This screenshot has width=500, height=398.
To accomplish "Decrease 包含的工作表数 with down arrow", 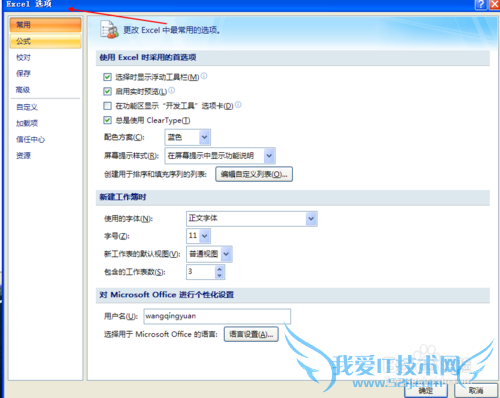I will point(219,275).
